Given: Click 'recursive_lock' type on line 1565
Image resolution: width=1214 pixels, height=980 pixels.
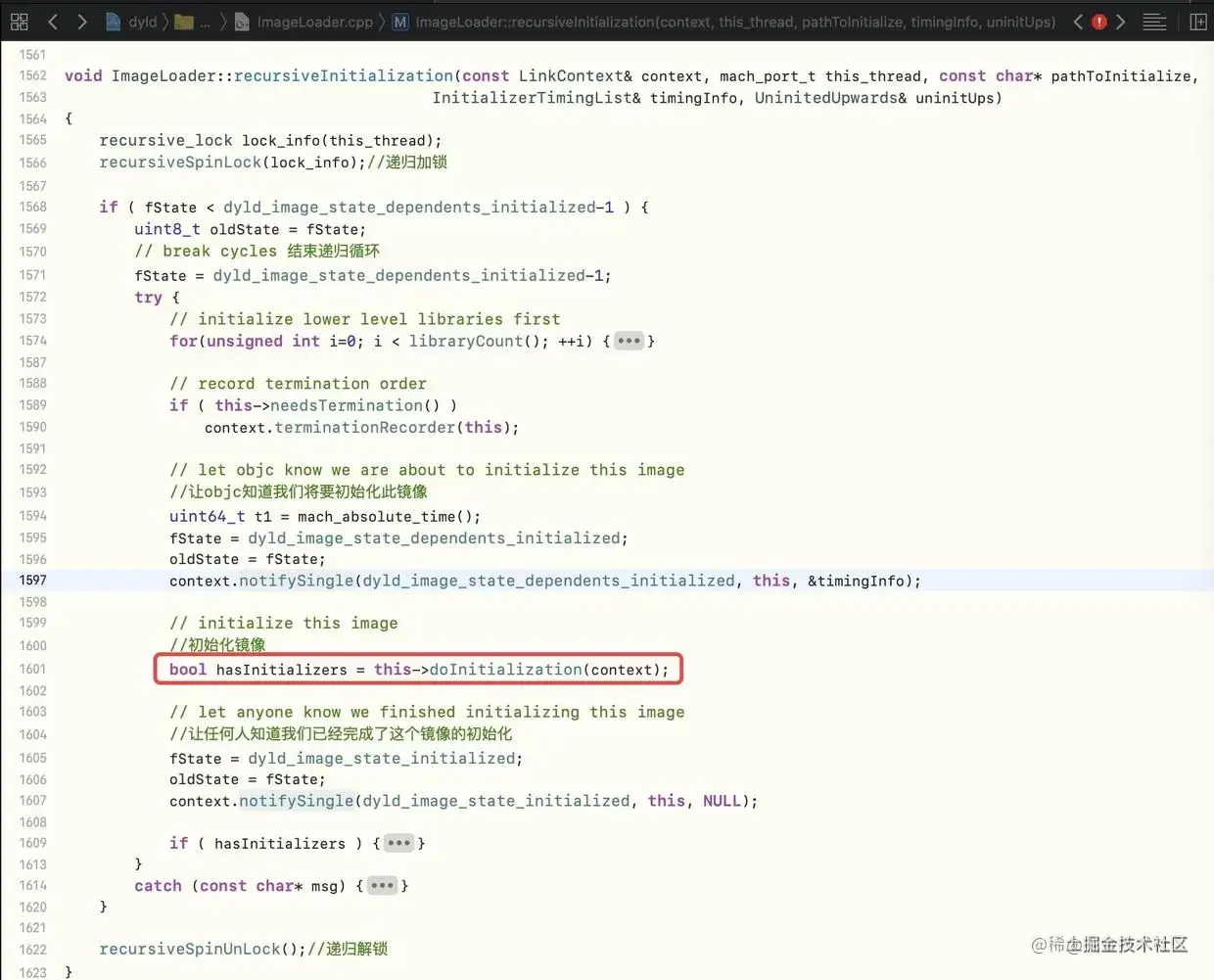Looking at the screenshot, I should tap(165, 141).
